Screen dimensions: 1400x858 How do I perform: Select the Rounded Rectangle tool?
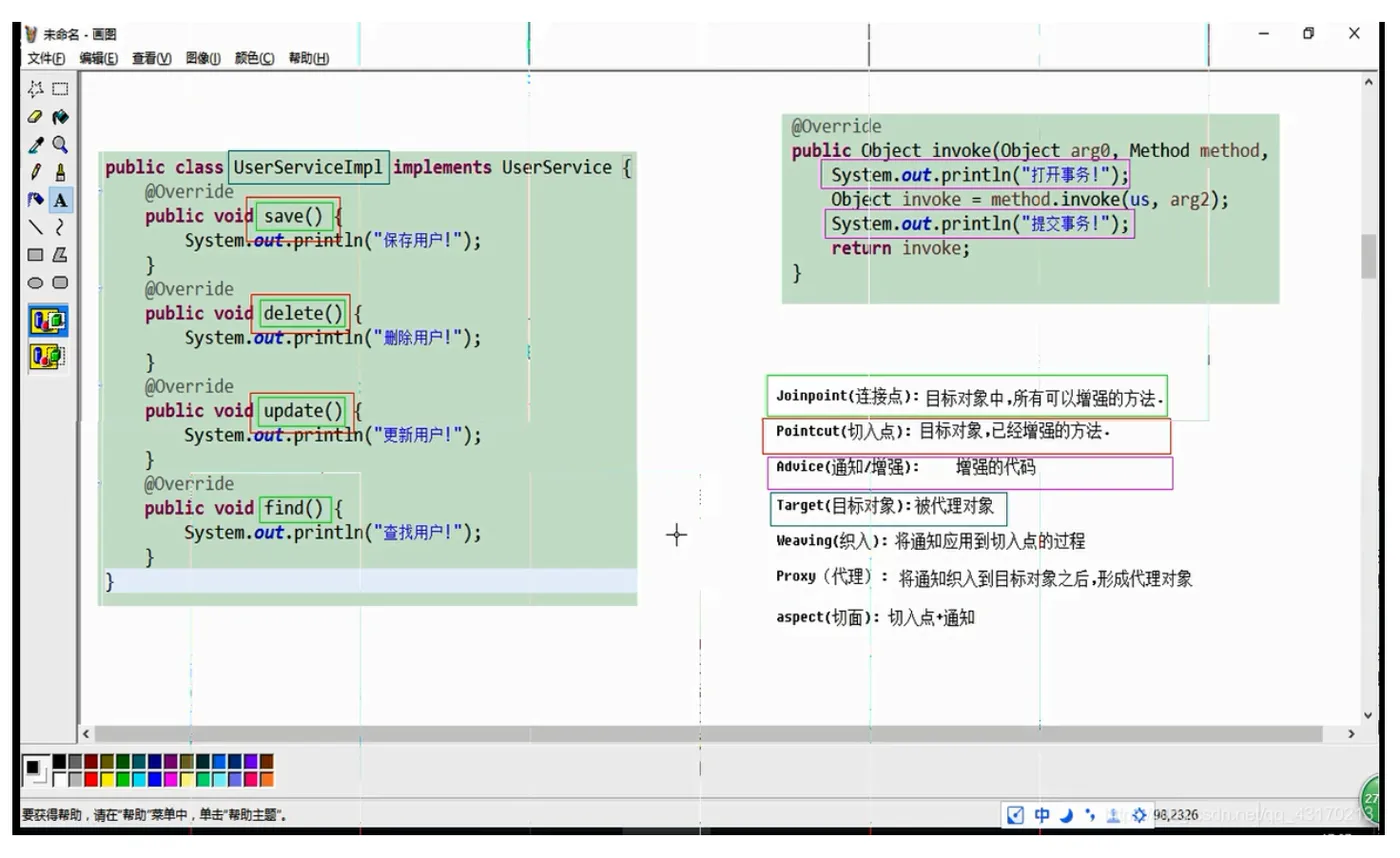coord(60,283)
